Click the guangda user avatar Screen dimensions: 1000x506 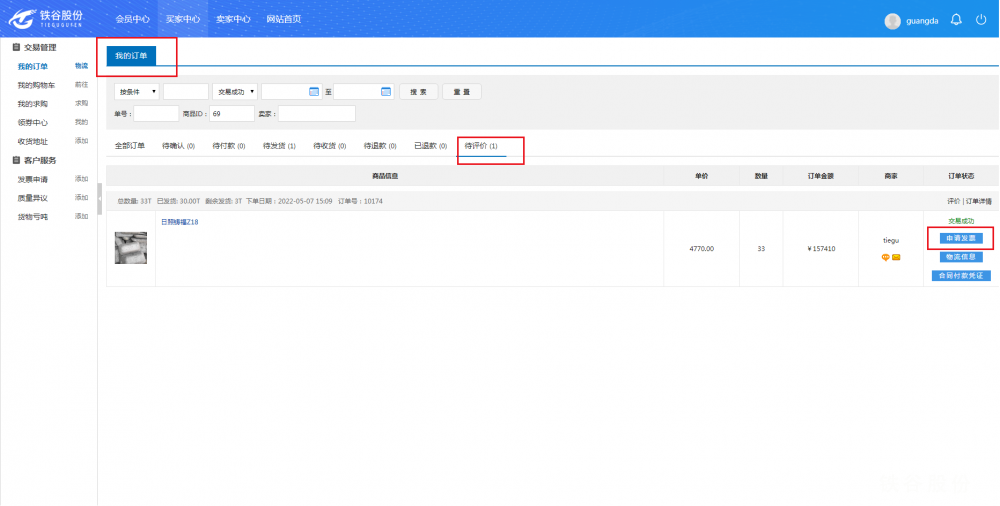click(x=893, y=21)
